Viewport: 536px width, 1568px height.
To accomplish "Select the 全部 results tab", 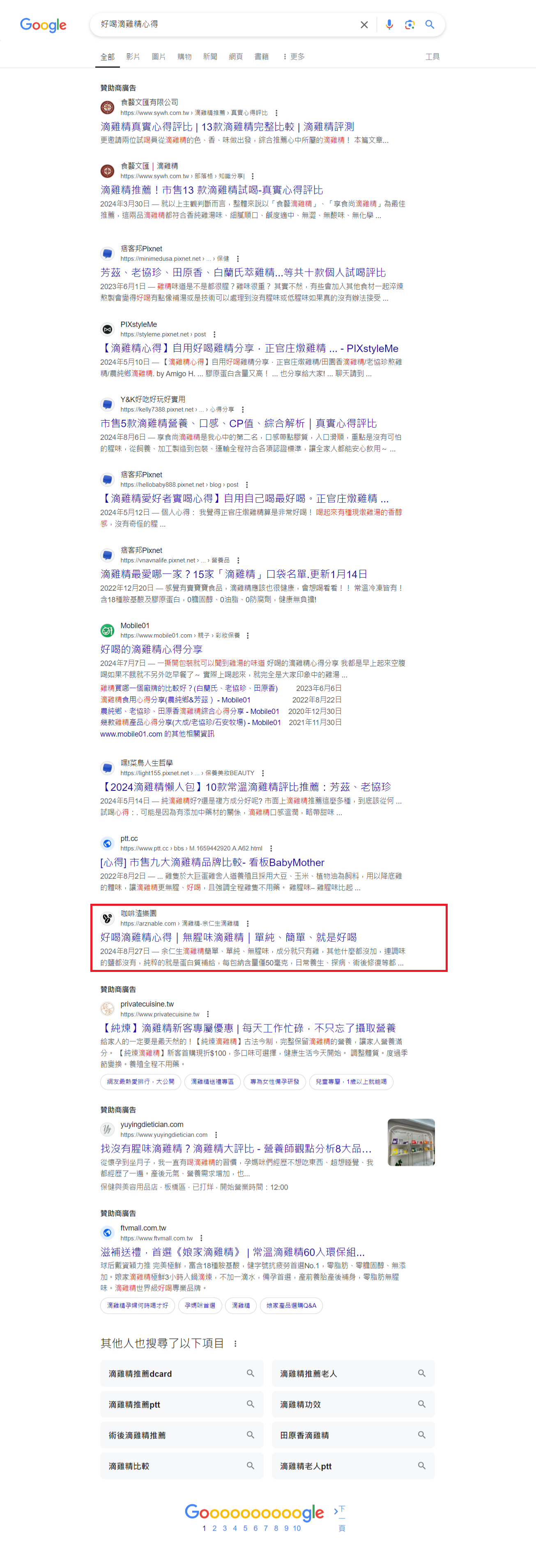I will point(108,57).
